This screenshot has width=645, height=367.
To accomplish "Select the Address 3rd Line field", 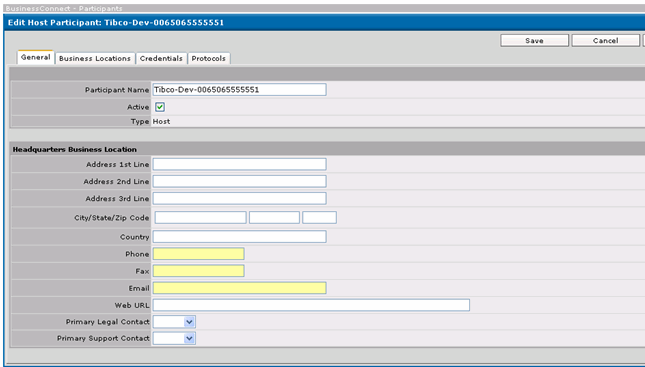I will click(x=239, y=198).
